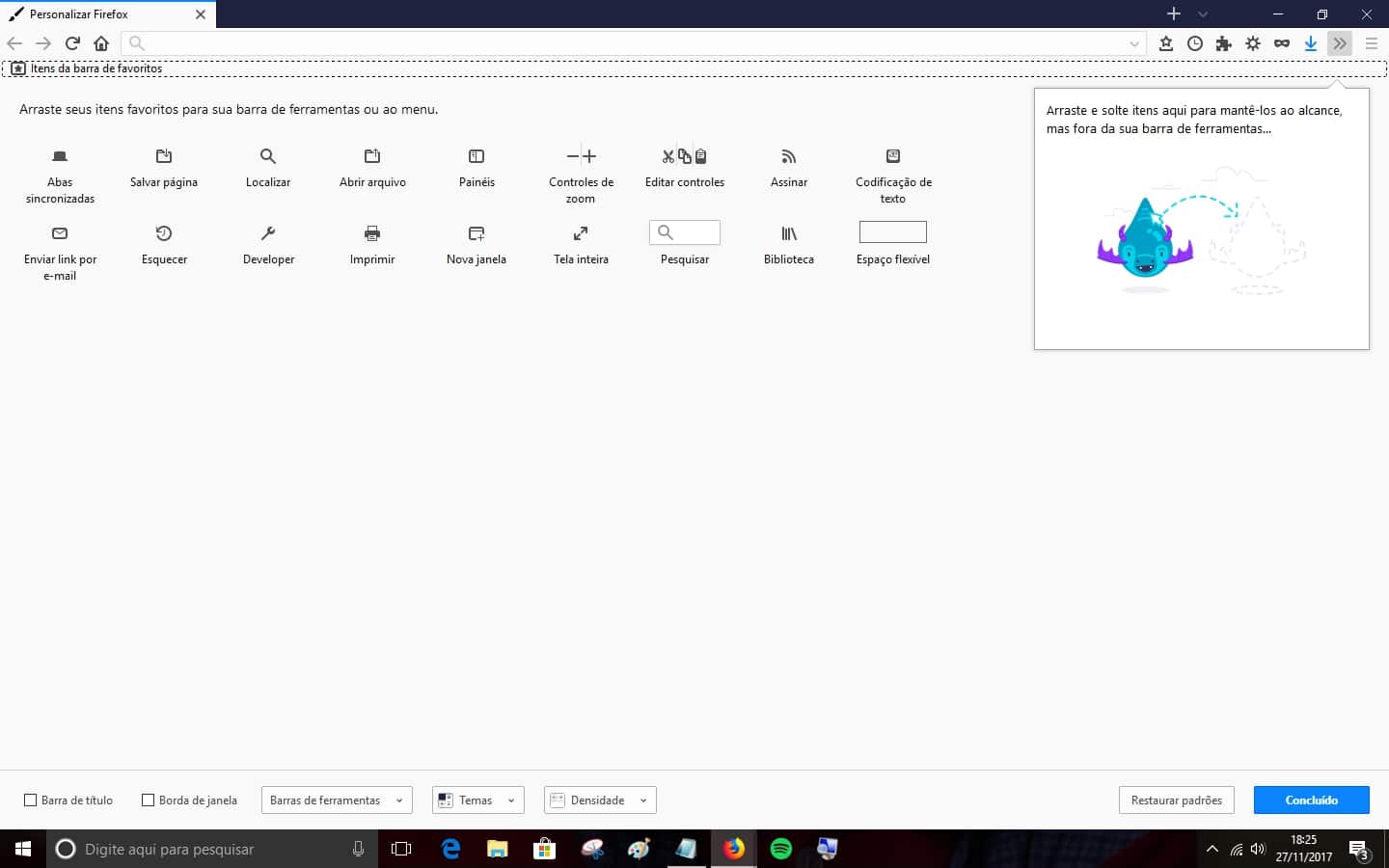
Task: Select the Editar controles item
Action: point(685,167)
